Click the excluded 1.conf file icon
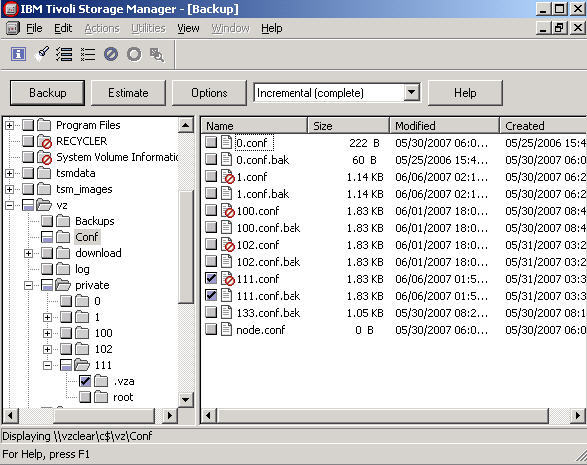The width and height of the screenshot is (587, 465). 228,177
